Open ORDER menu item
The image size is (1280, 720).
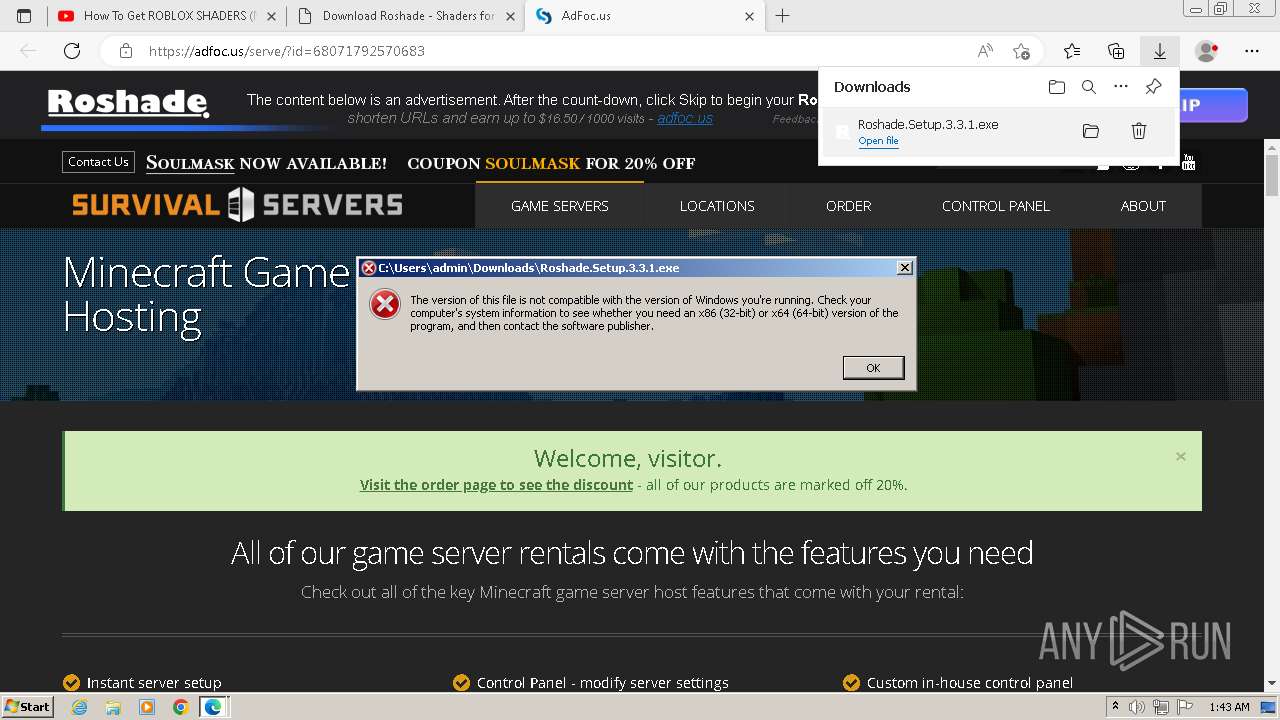[848, 206]
